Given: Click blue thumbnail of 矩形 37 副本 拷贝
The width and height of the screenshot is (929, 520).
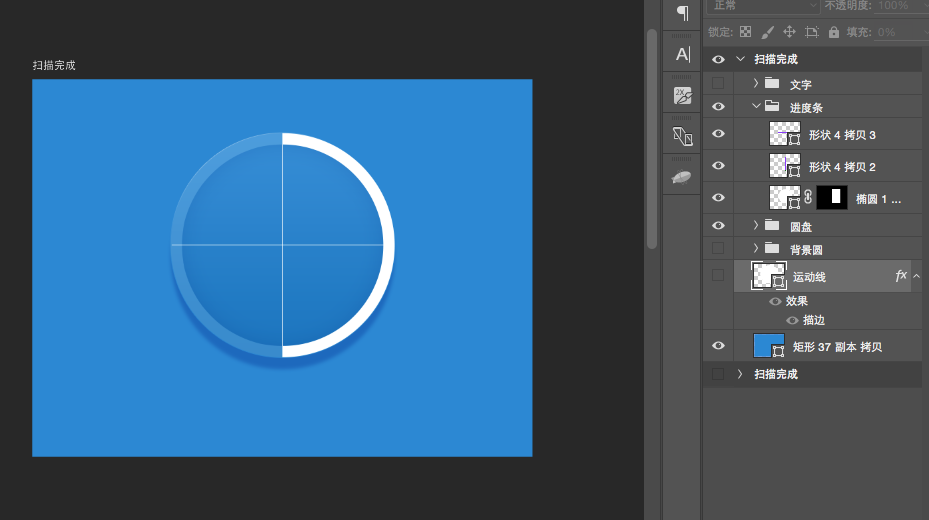Looking at the screenshot, I should pos(769,345).
